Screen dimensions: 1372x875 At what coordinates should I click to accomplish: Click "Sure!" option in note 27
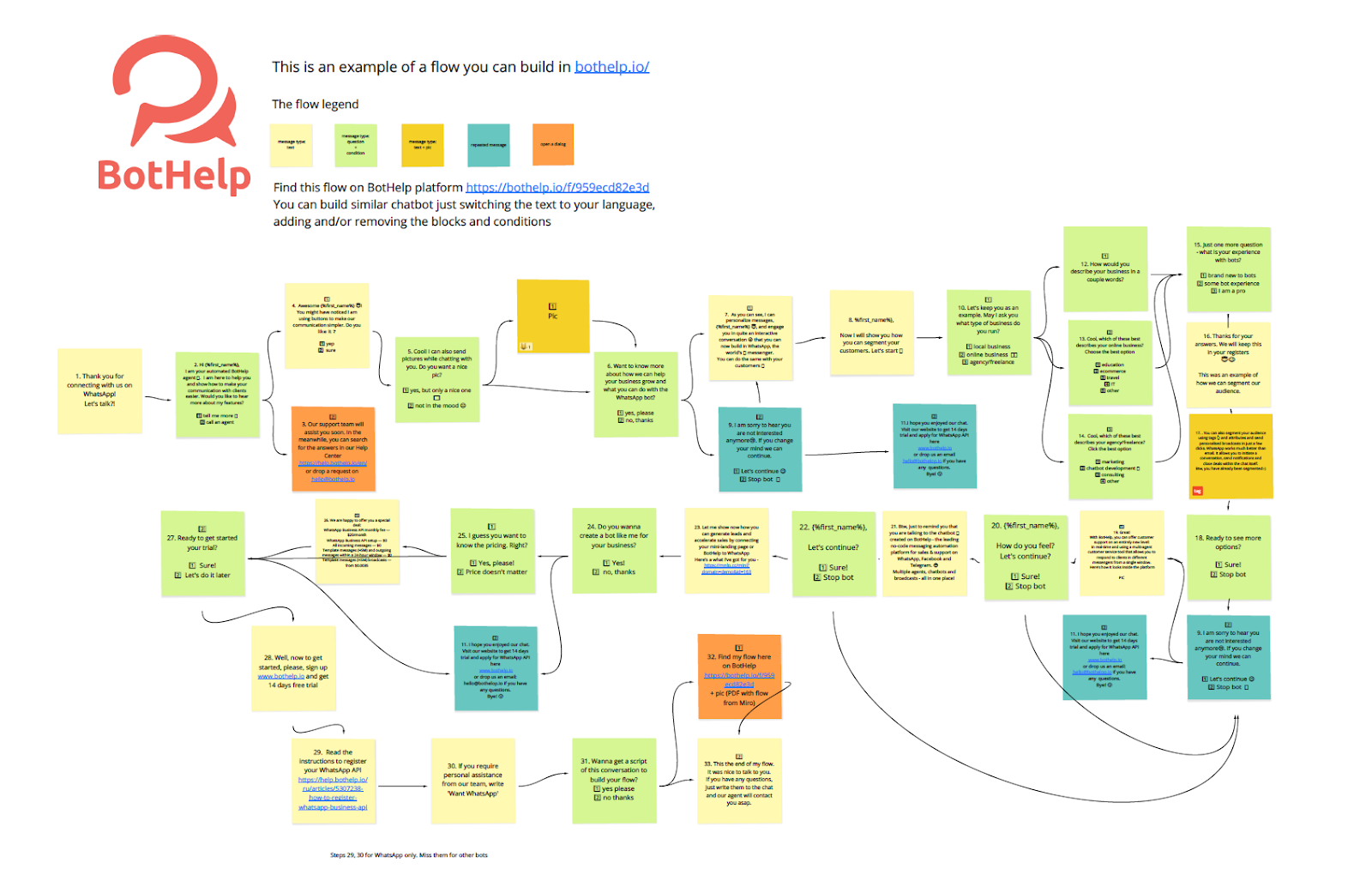tap(207, 565)
